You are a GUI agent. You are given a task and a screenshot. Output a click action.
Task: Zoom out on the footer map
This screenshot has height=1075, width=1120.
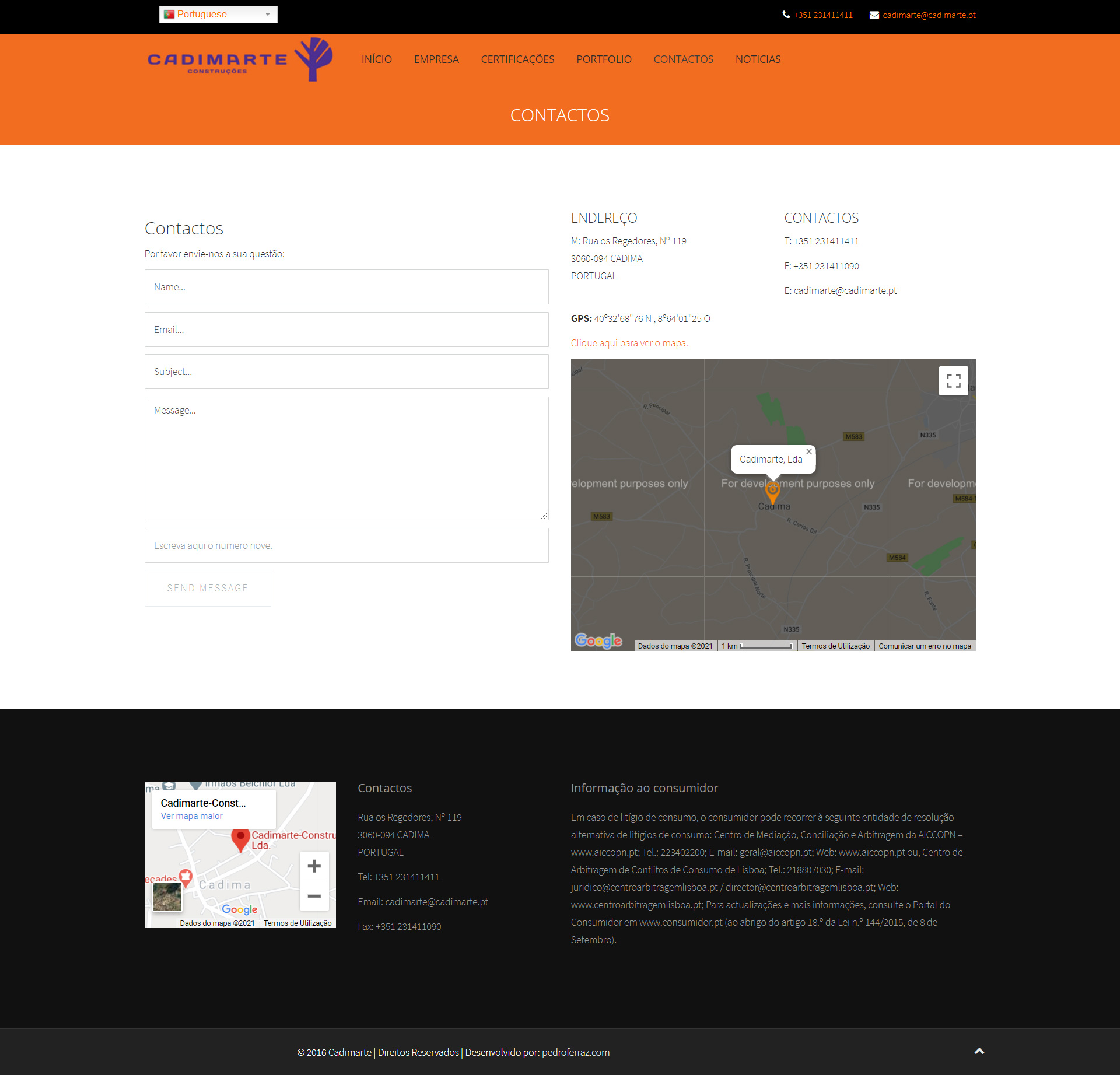314,896
